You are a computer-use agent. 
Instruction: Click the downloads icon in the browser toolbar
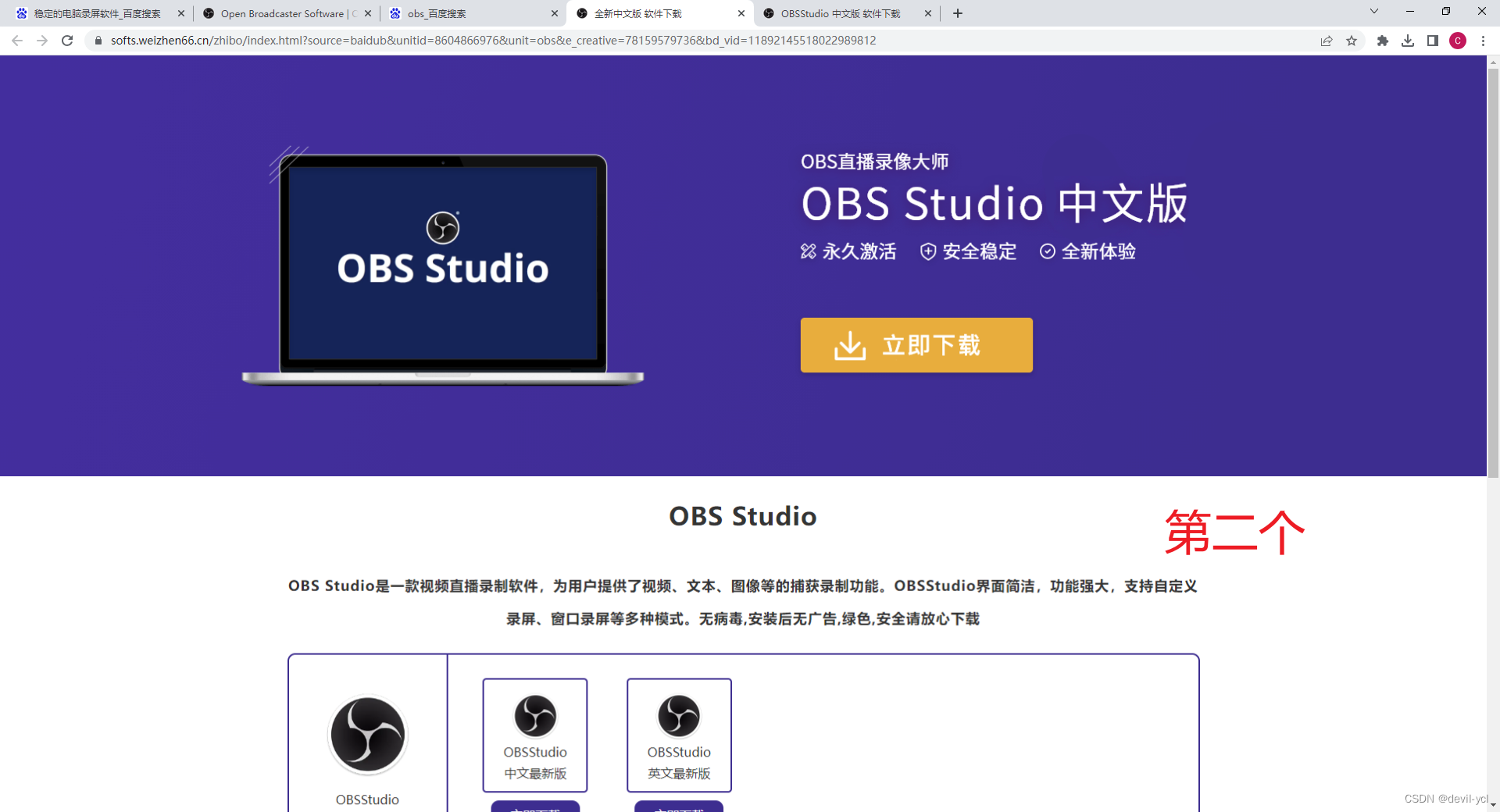point(1409,41)
